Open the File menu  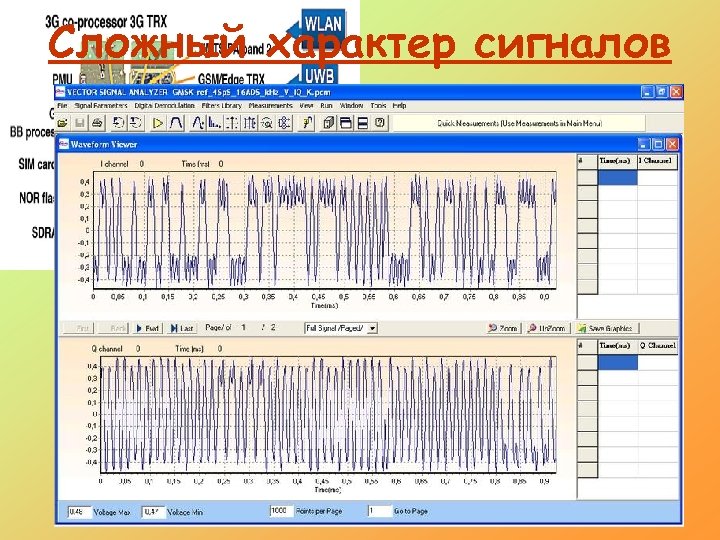pos(62,106)
